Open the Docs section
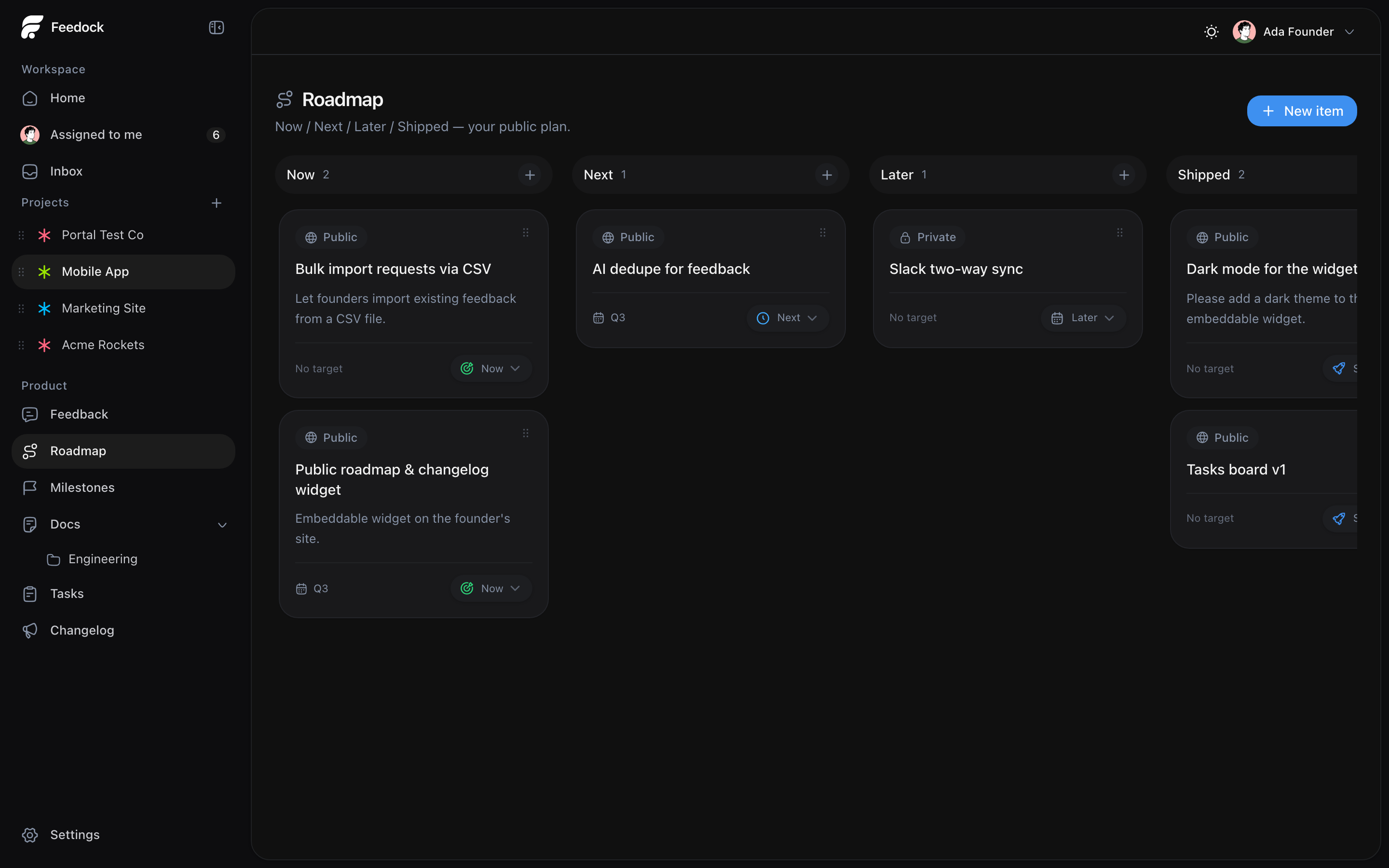1389x868 pixels. tap(123, 525)
